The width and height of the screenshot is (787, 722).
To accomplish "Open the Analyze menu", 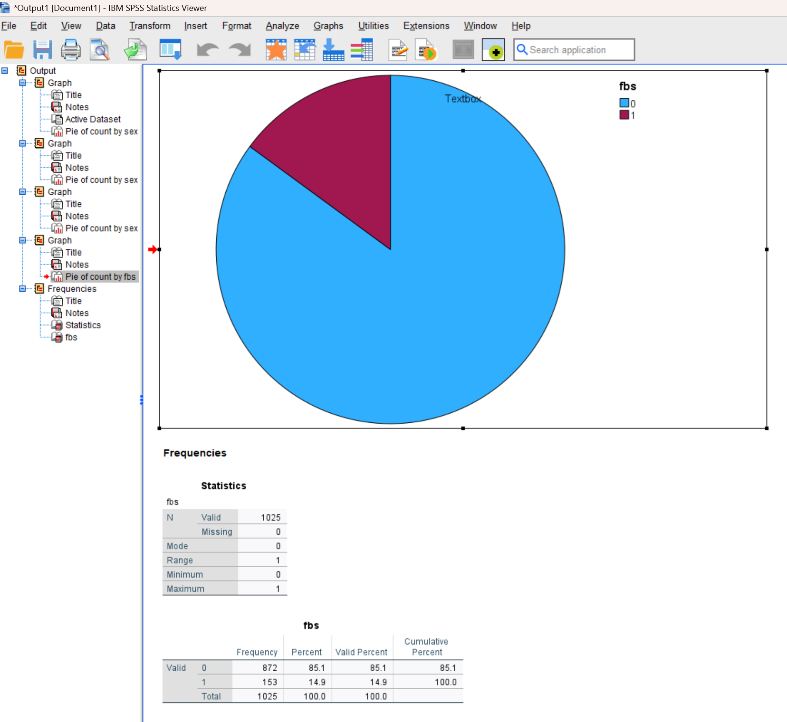I will pos(282,26).
